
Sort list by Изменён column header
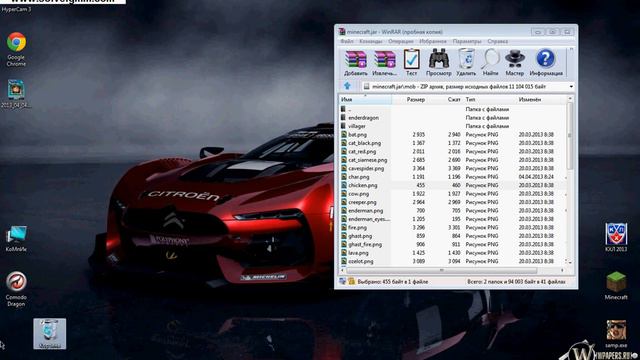pyautogui.click(x=541, y=99)
